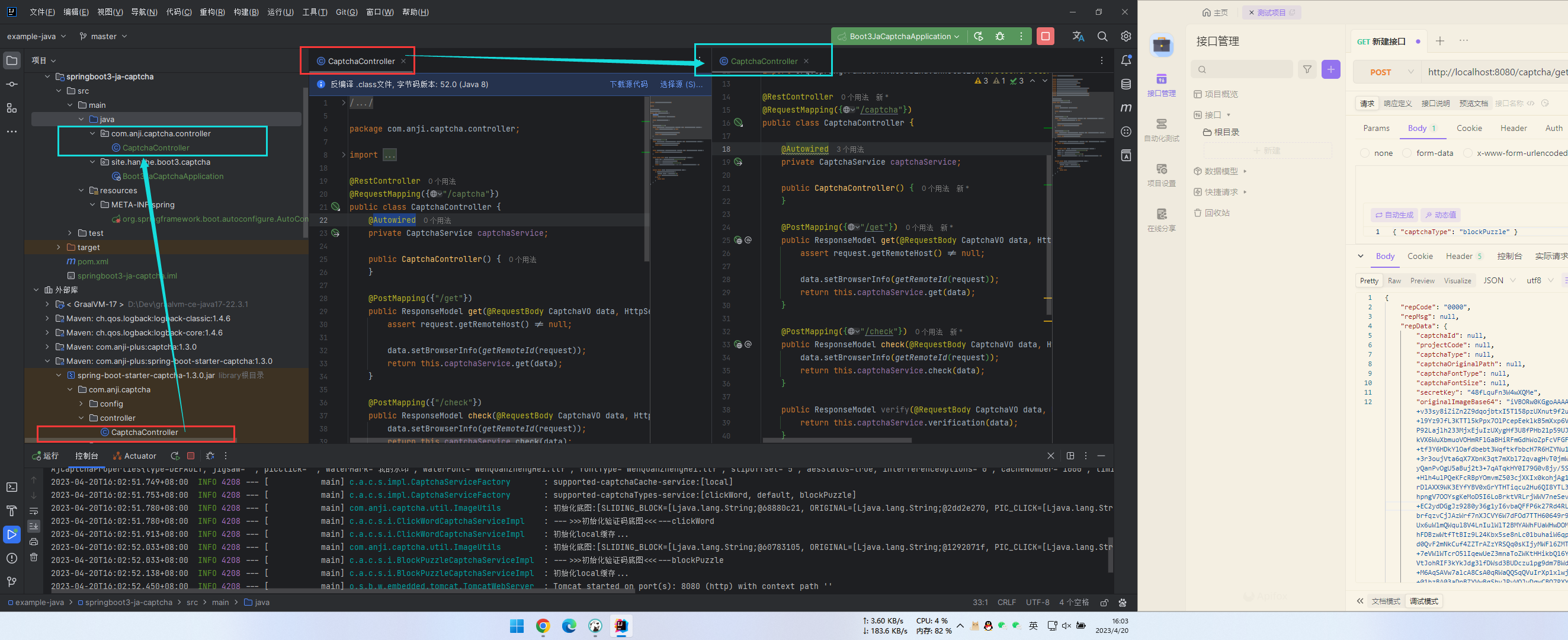Open the 重构(R) menu
Viewport: 1568px width, 640px height.
[x=212, y=12]
